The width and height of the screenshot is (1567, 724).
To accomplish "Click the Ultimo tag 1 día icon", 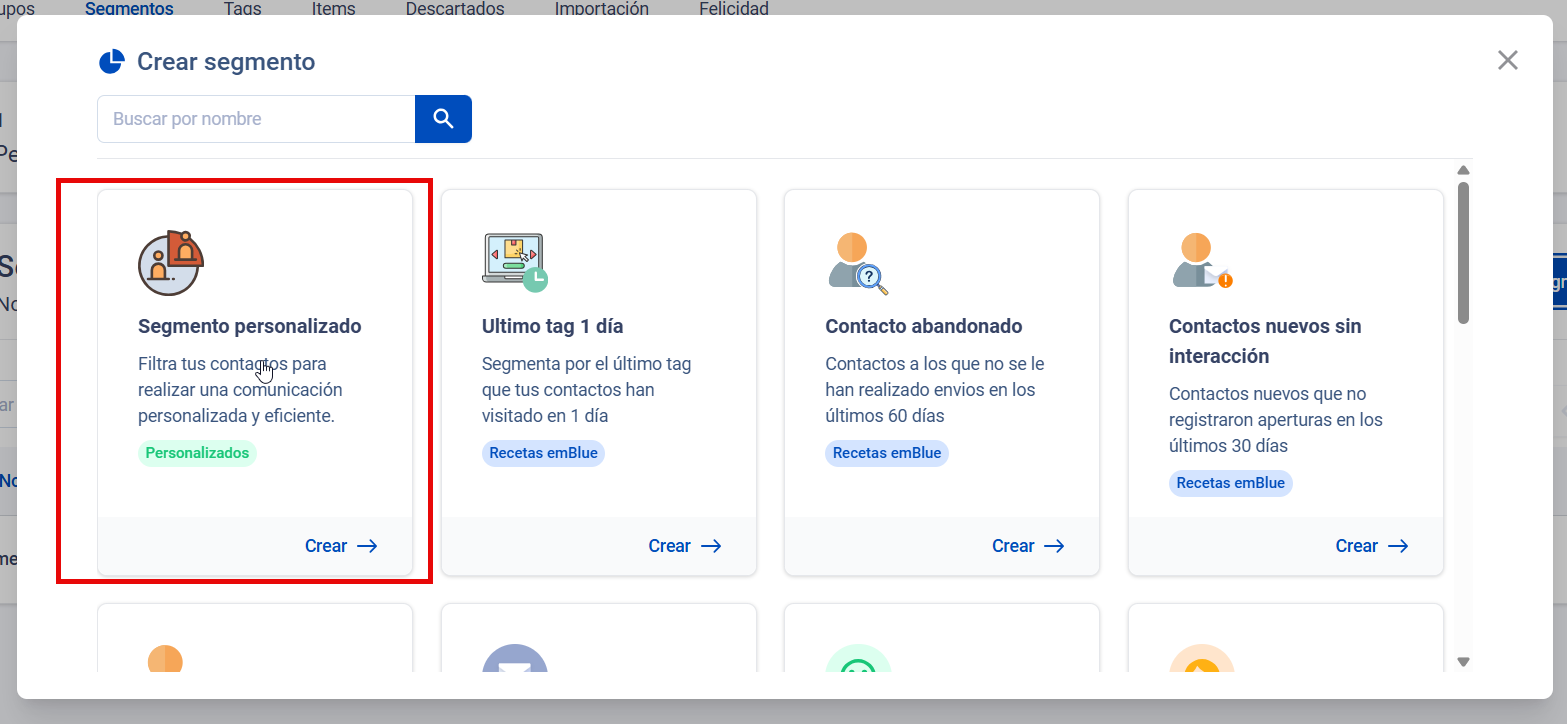I will pos(514,263).
